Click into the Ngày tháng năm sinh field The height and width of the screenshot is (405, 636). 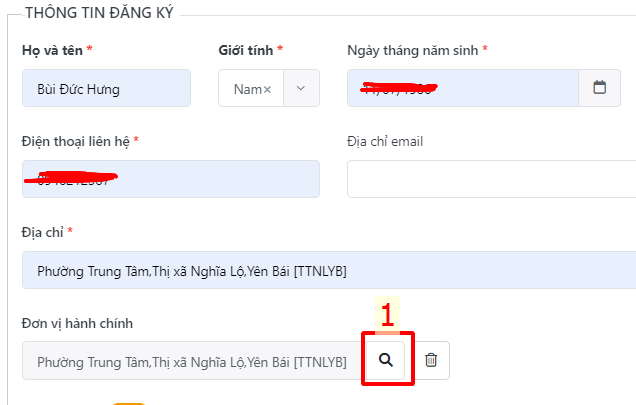pos(463,88)
